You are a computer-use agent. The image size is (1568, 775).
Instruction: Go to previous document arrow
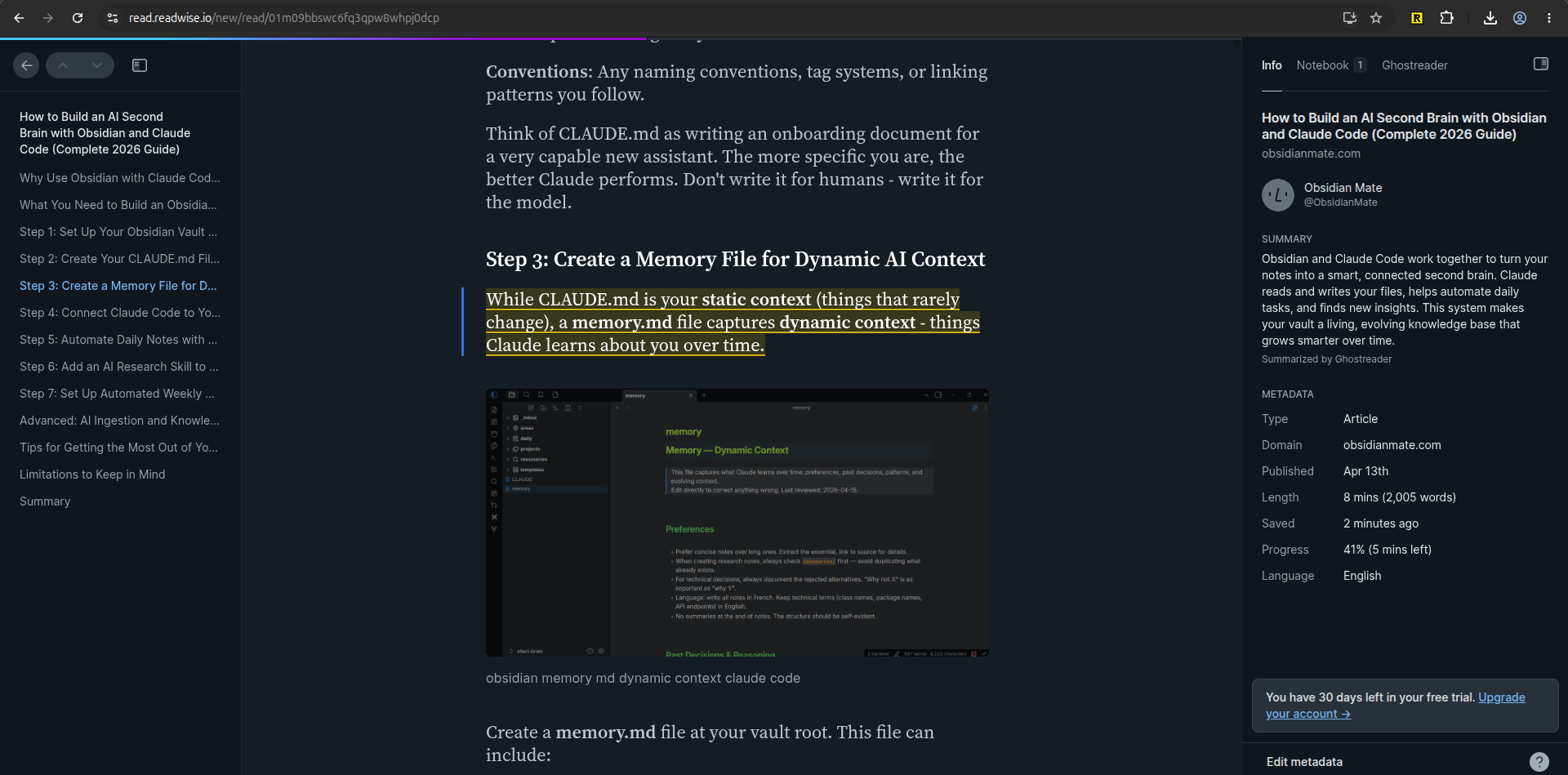point(63,65)
